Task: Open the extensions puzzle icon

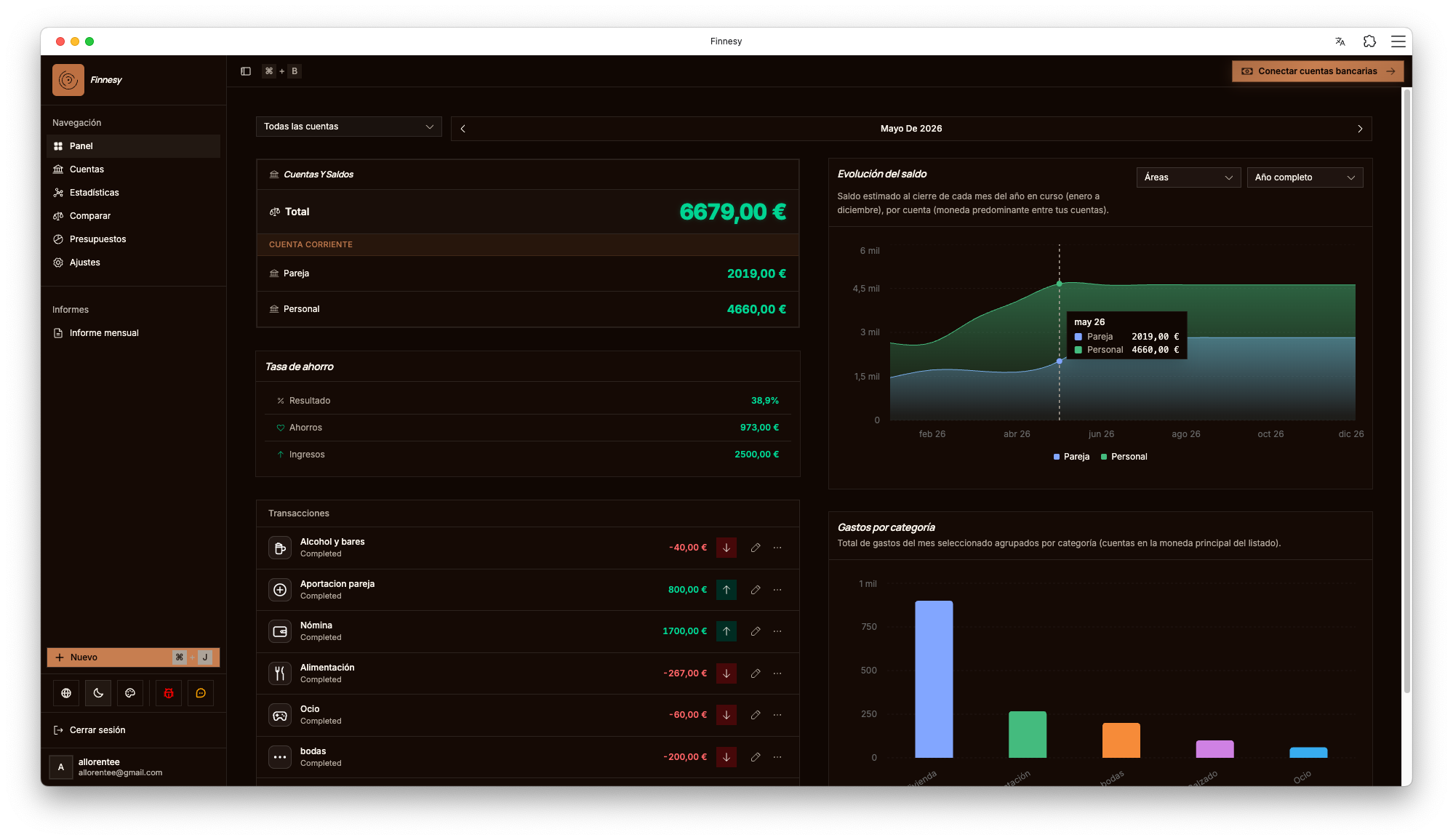Action: pyautogui.click(x=1369, y=41)
